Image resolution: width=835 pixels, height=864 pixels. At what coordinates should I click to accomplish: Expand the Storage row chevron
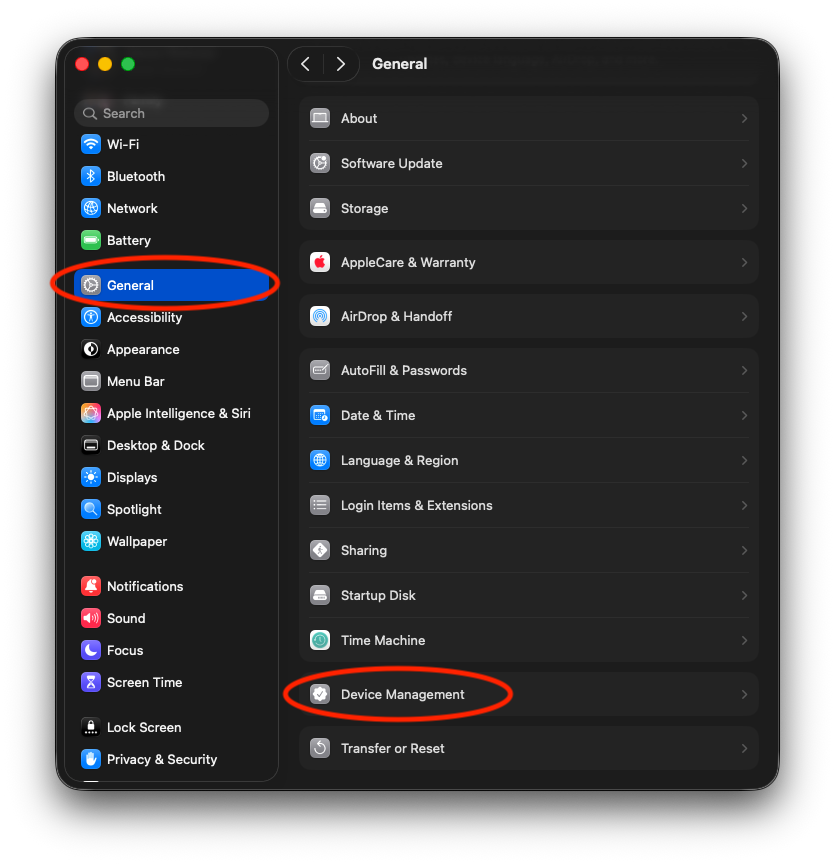(x=744, y=208)
